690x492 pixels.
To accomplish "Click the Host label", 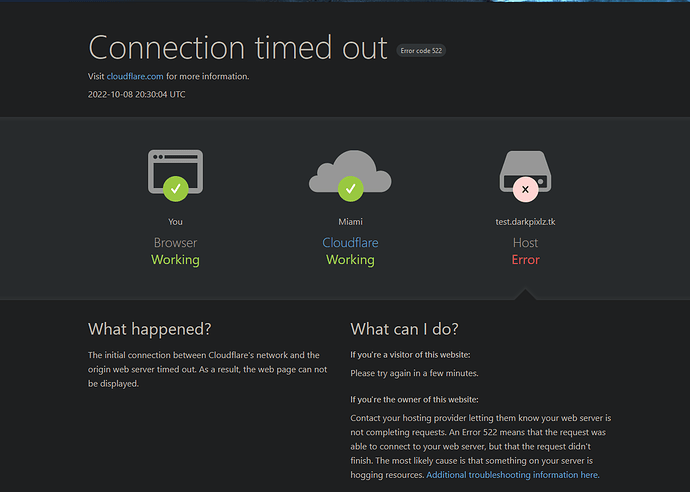I will pyautogui.click(x=525, y=242).
